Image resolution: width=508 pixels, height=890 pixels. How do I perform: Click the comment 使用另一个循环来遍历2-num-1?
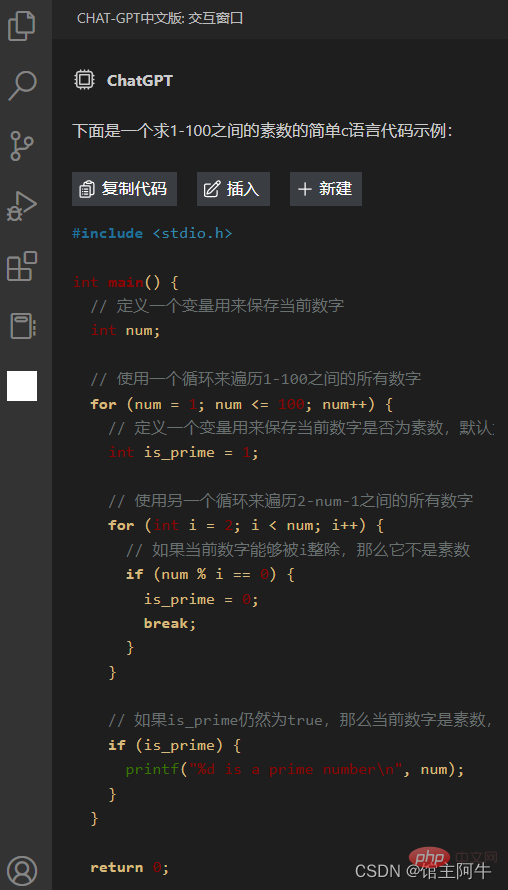pyautogui.click(x=291, y=501)
